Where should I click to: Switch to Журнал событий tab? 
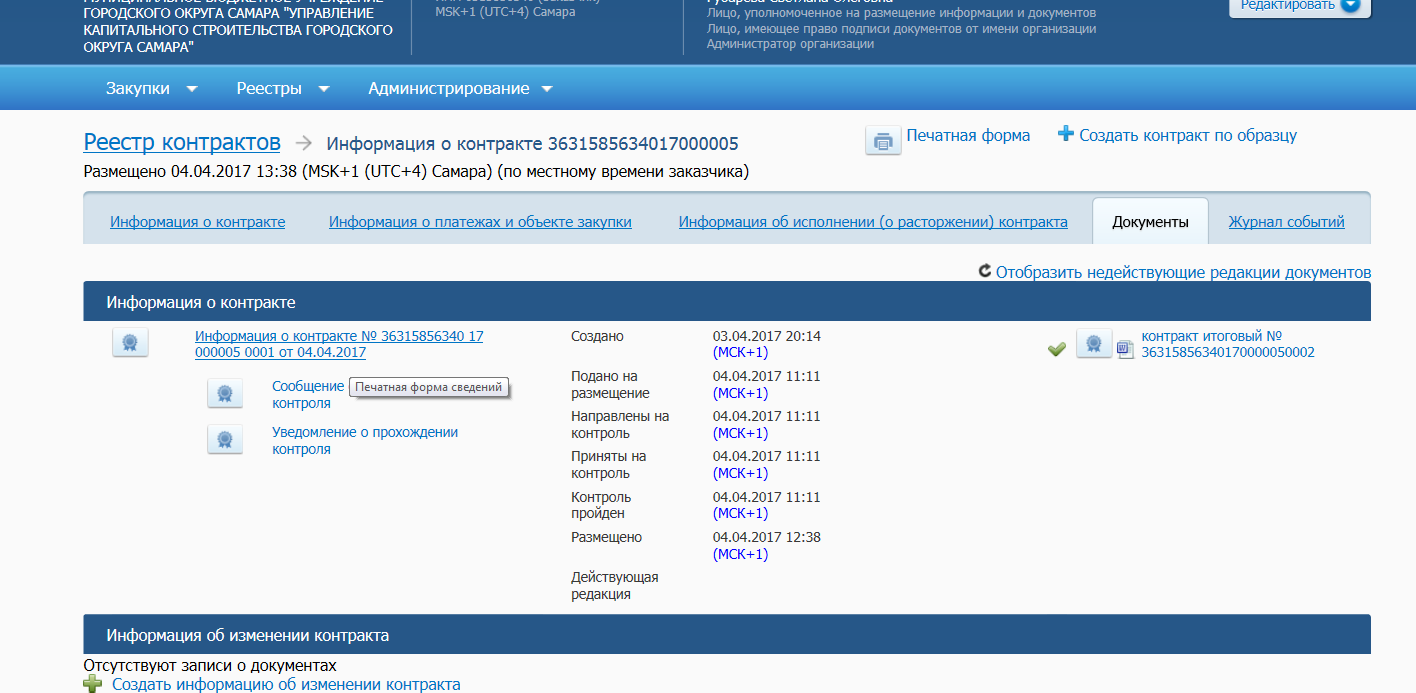click(x=1286, y=222)
